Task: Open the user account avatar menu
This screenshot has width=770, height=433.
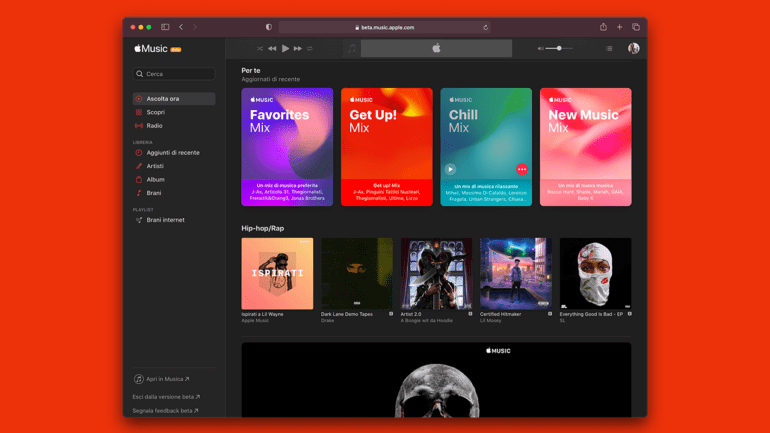Action: click(633, 48)
